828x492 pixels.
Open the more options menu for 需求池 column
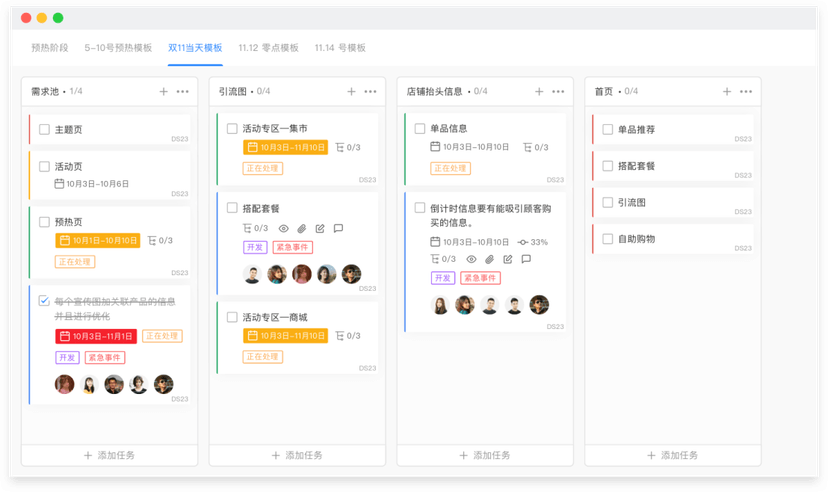click(183, 92)
